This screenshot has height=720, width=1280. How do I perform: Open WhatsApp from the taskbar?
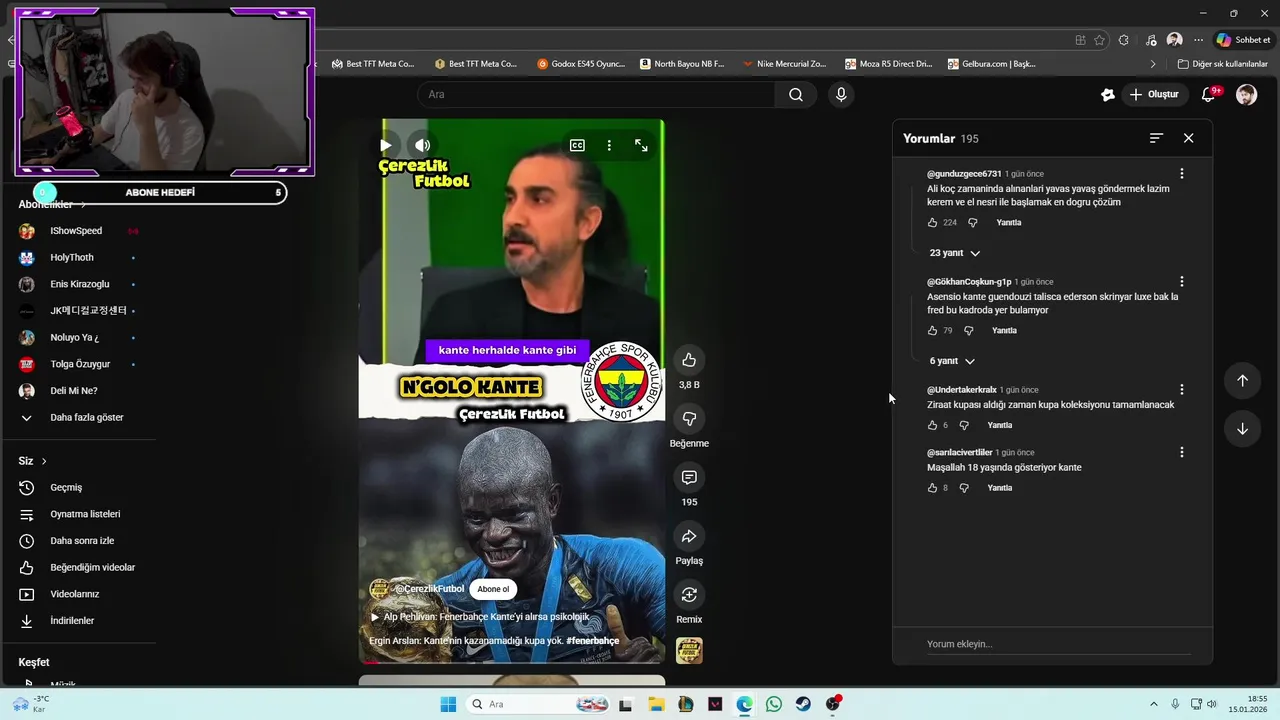(774, 704)
